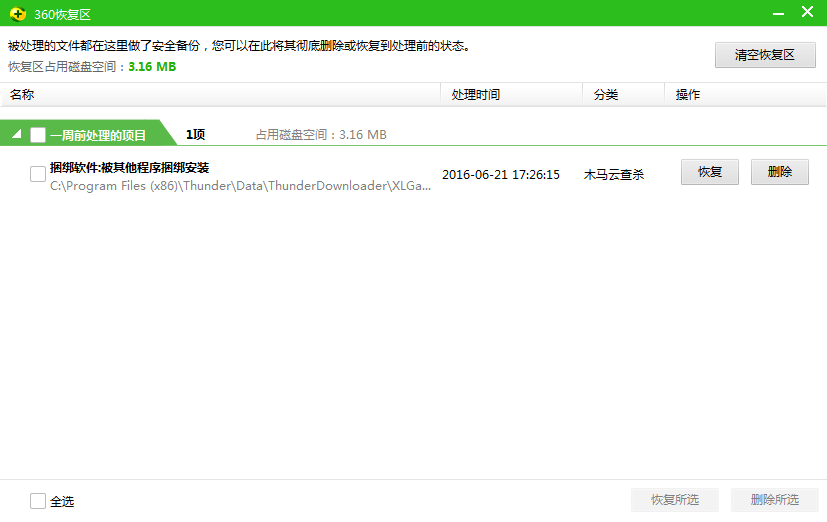Click the 清空恢复区 button
827x522 pixels.
[765, 55]
